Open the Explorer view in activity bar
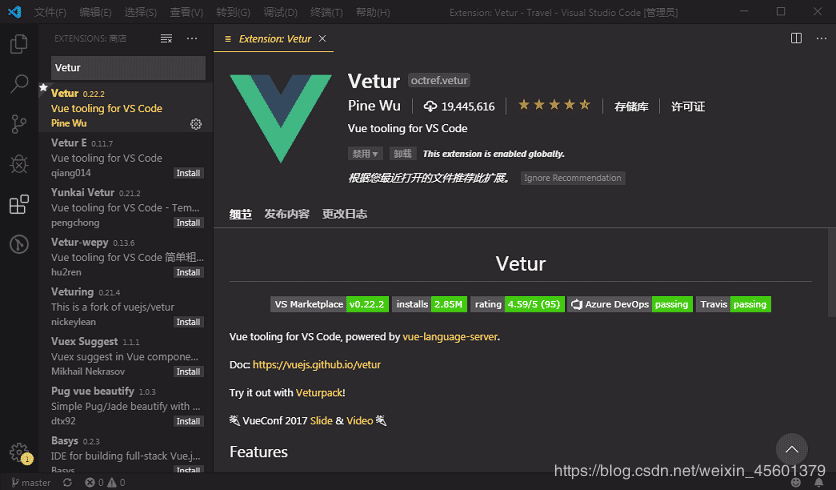Viewport: 836px width, 490px height. (18, 44)
